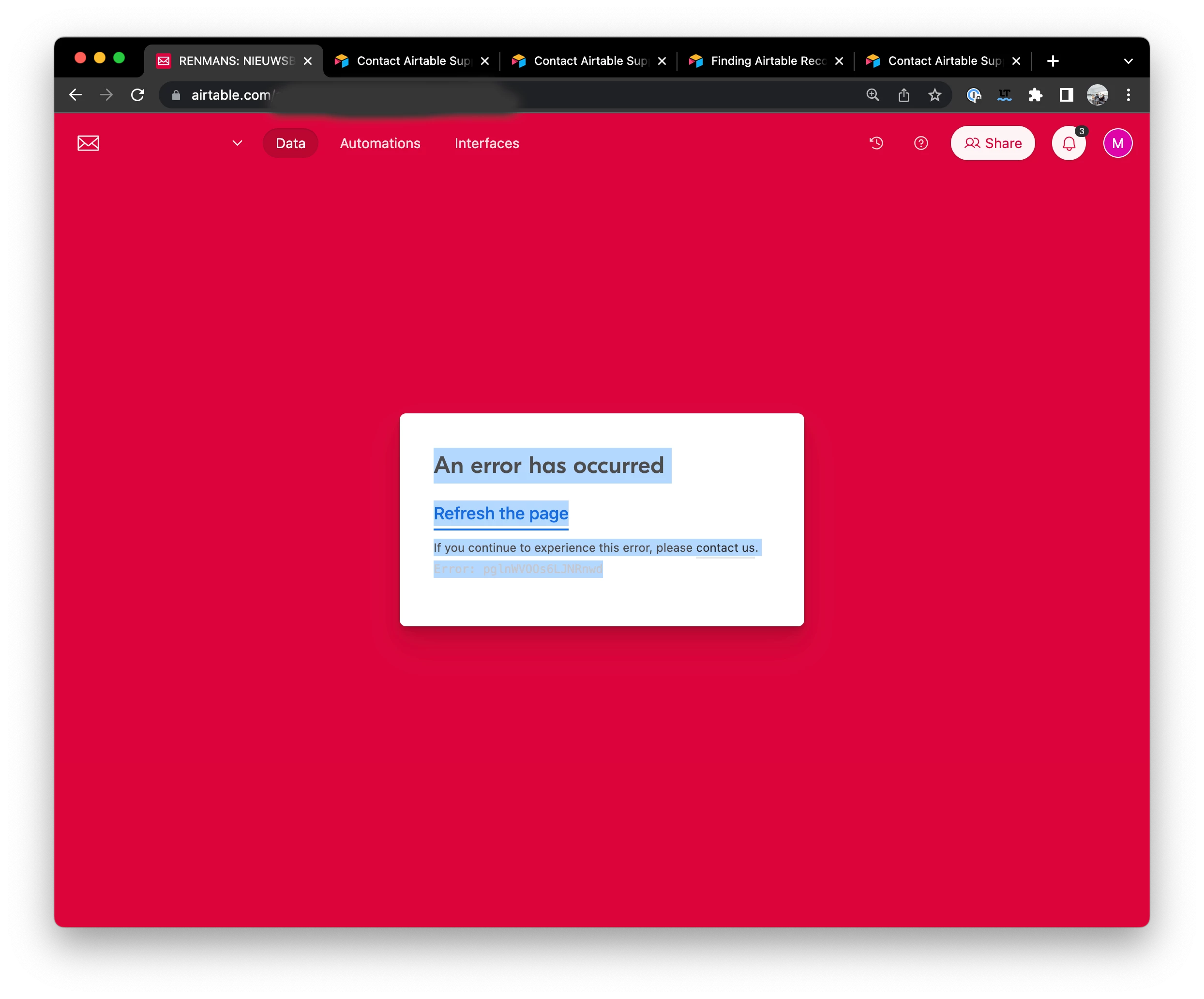Viewport: 1204px width, 999px height.
Task: Switch to the Automations tab
Action: (x=380, y=143)
